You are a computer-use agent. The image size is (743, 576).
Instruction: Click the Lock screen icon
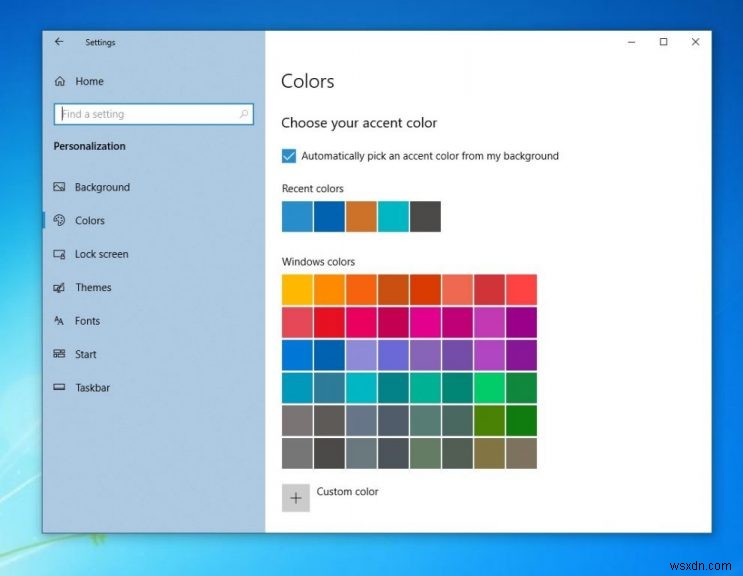(x=59, y=254)
